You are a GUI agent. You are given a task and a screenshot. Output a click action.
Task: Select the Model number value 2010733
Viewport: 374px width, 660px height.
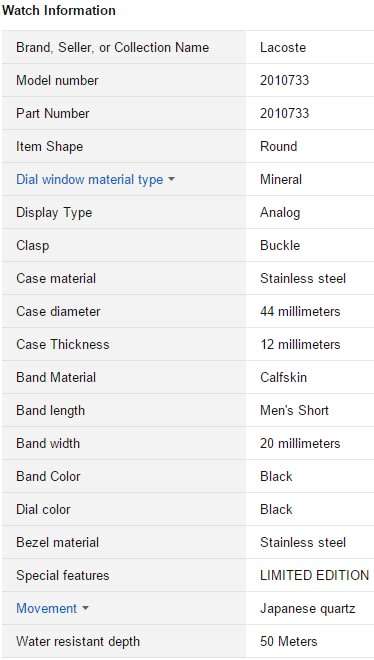tap(284, 80)
